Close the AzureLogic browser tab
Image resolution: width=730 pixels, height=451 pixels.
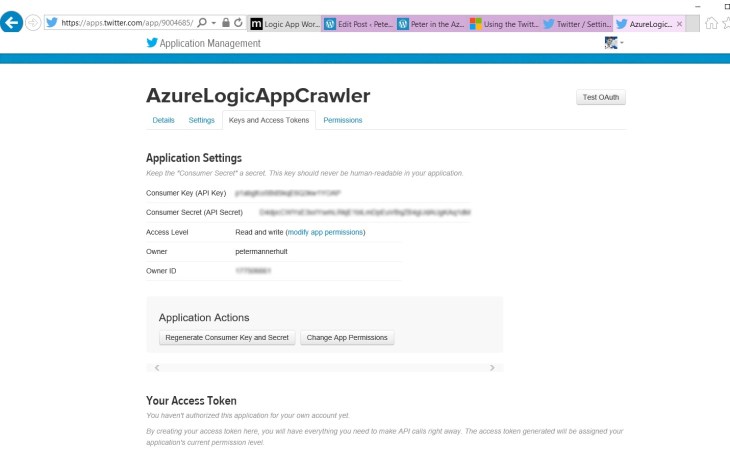(680, 23)
